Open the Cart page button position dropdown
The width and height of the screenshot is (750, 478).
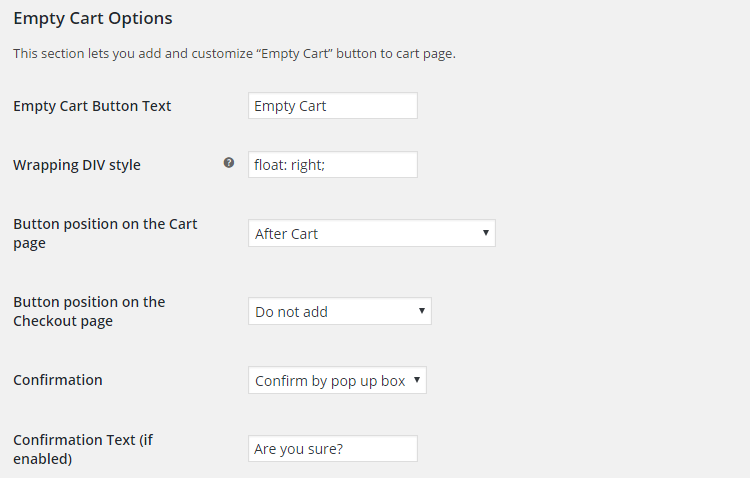372,233
